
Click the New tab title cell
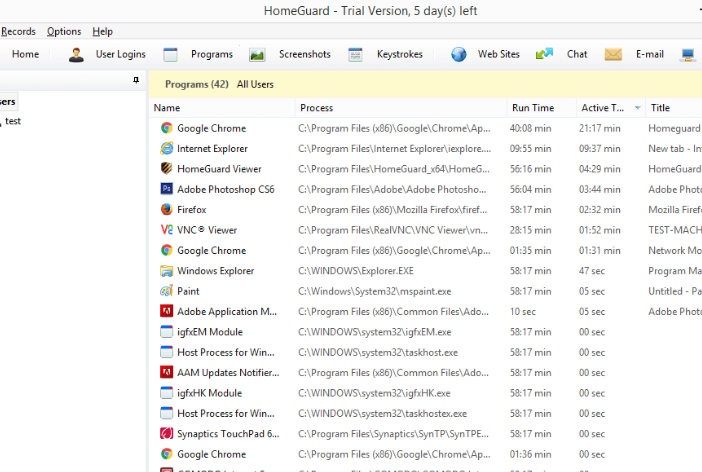tap(675, 149)
